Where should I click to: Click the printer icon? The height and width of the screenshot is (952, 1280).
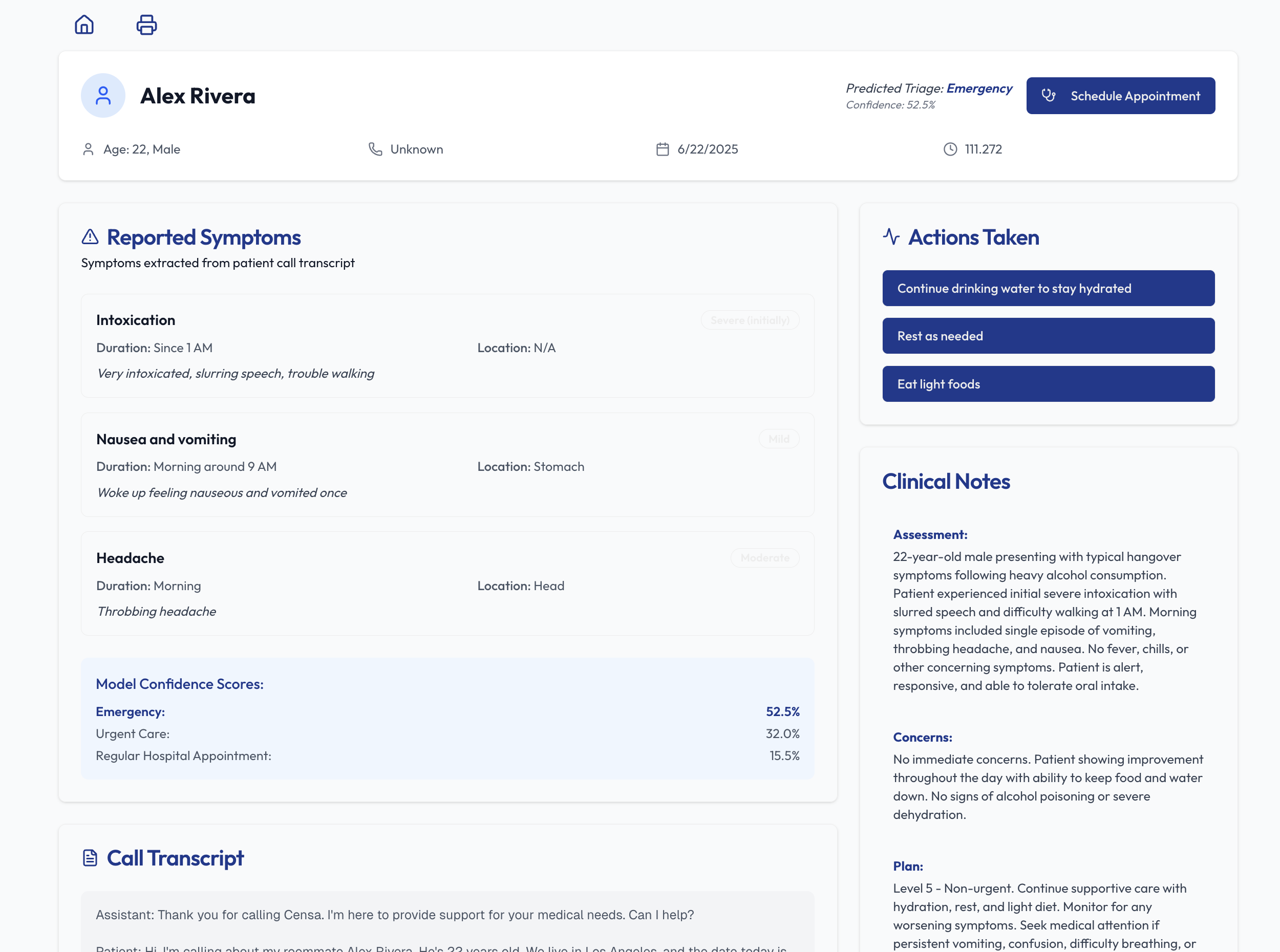pyautogui.click(x=146, y=25)
